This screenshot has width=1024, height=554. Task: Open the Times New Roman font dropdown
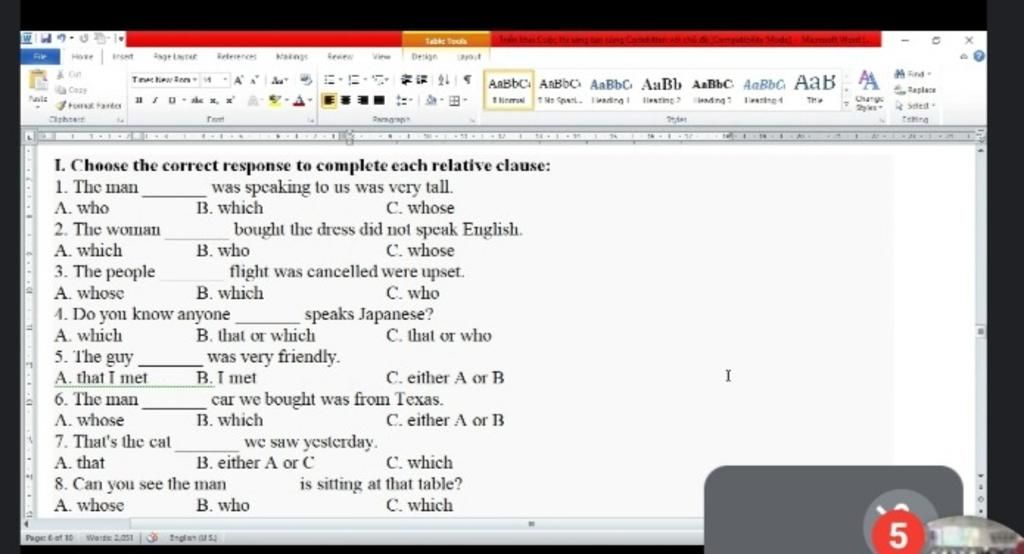(x=195, y=80)
